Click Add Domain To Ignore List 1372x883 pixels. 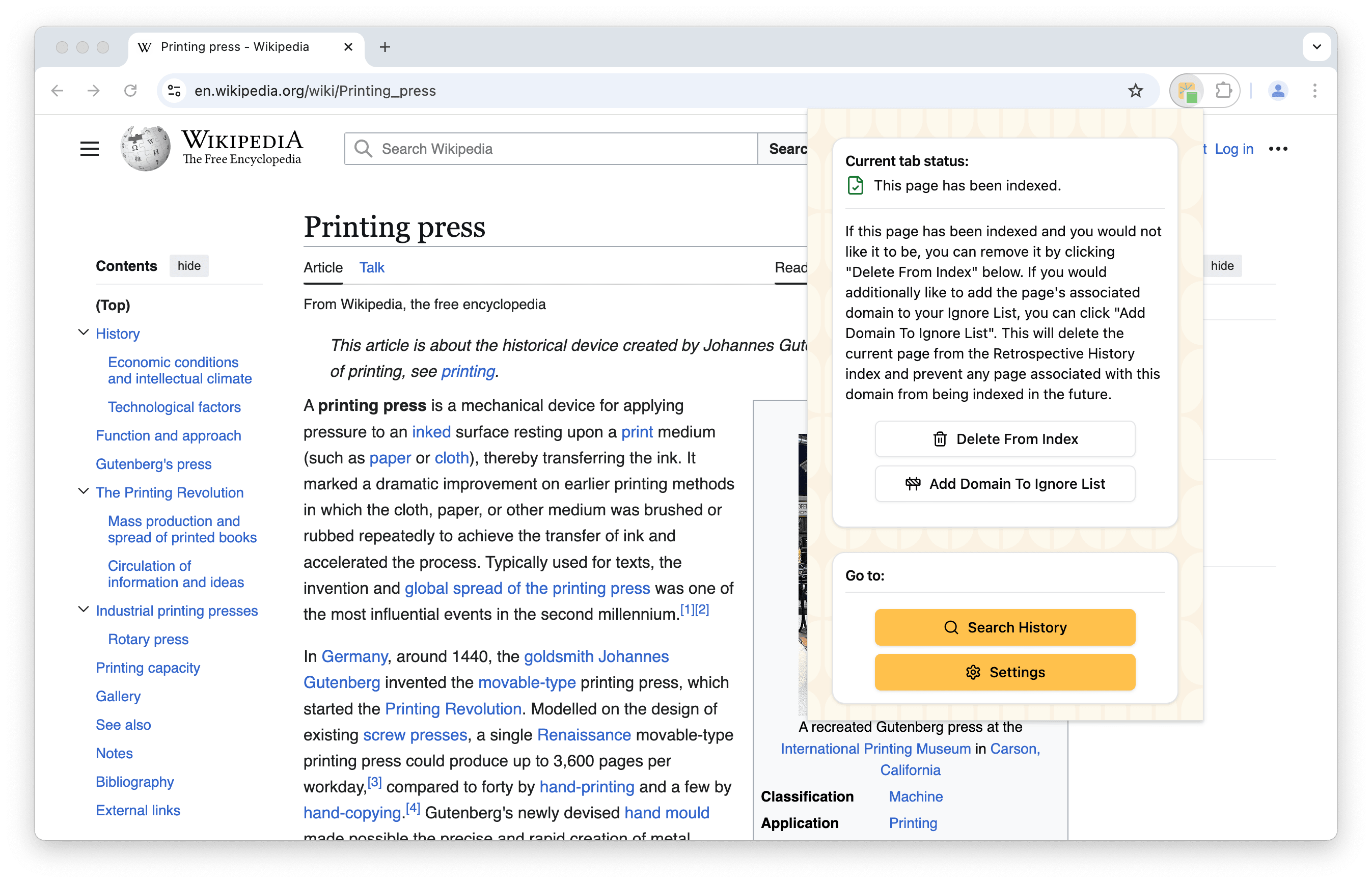[1004, 484]
